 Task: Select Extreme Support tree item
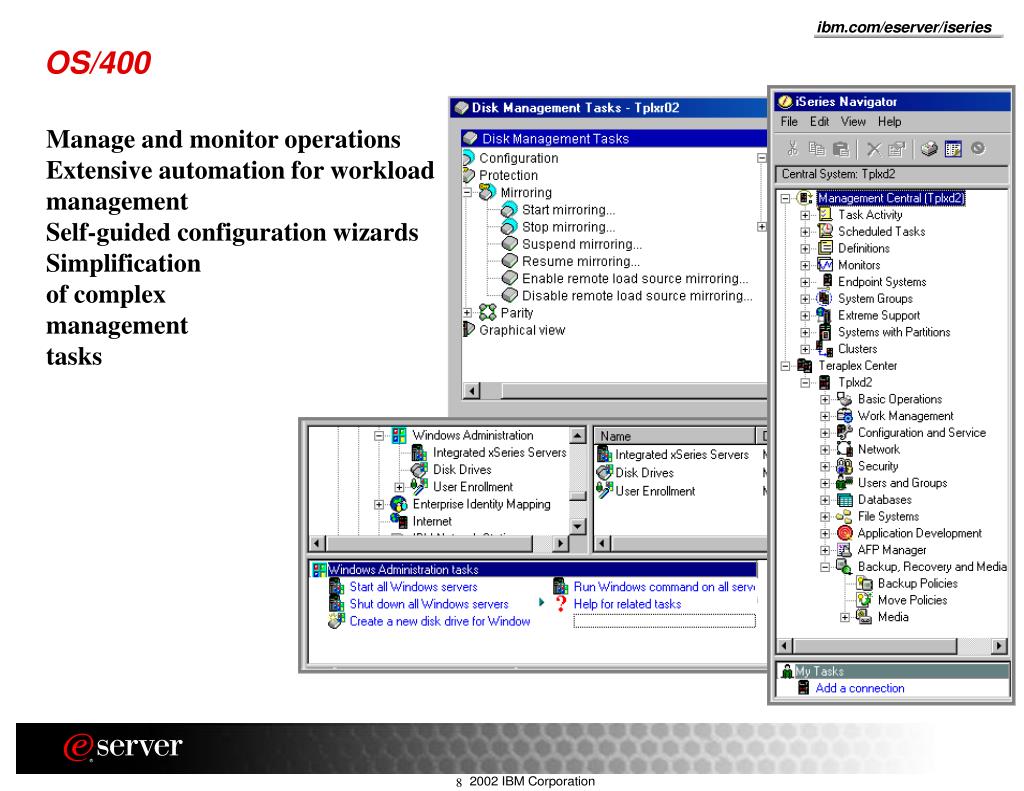point(878,315)
